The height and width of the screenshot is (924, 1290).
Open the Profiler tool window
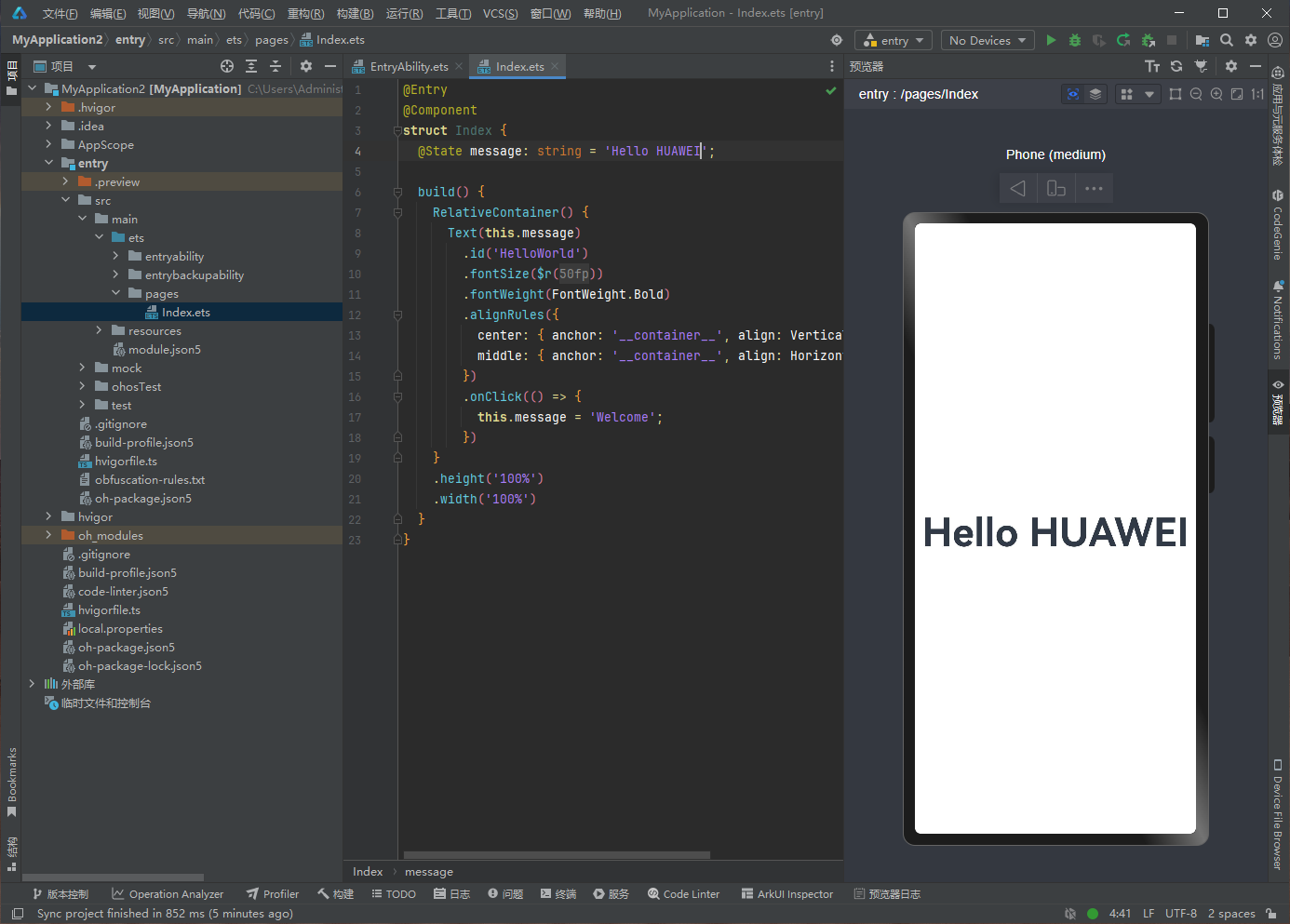273,893
